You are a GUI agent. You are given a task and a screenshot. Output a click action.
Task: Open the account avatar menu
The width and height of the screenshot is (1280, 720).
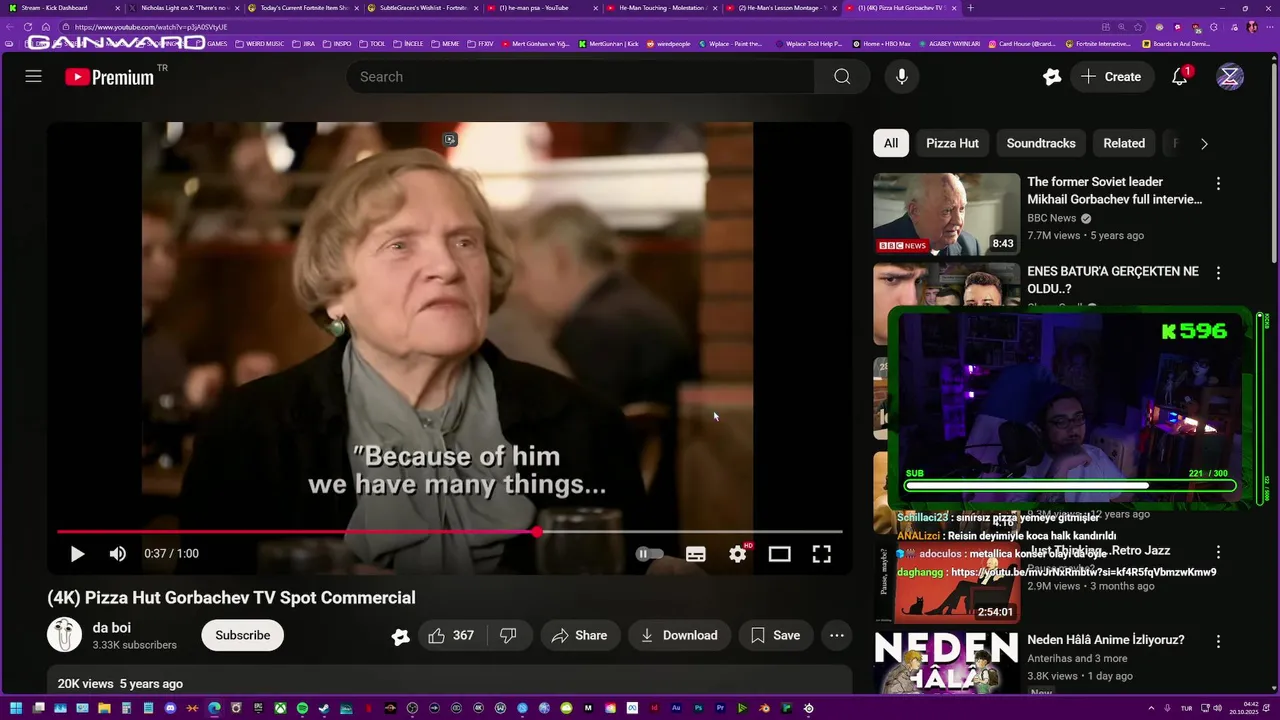pos(1230,77)
